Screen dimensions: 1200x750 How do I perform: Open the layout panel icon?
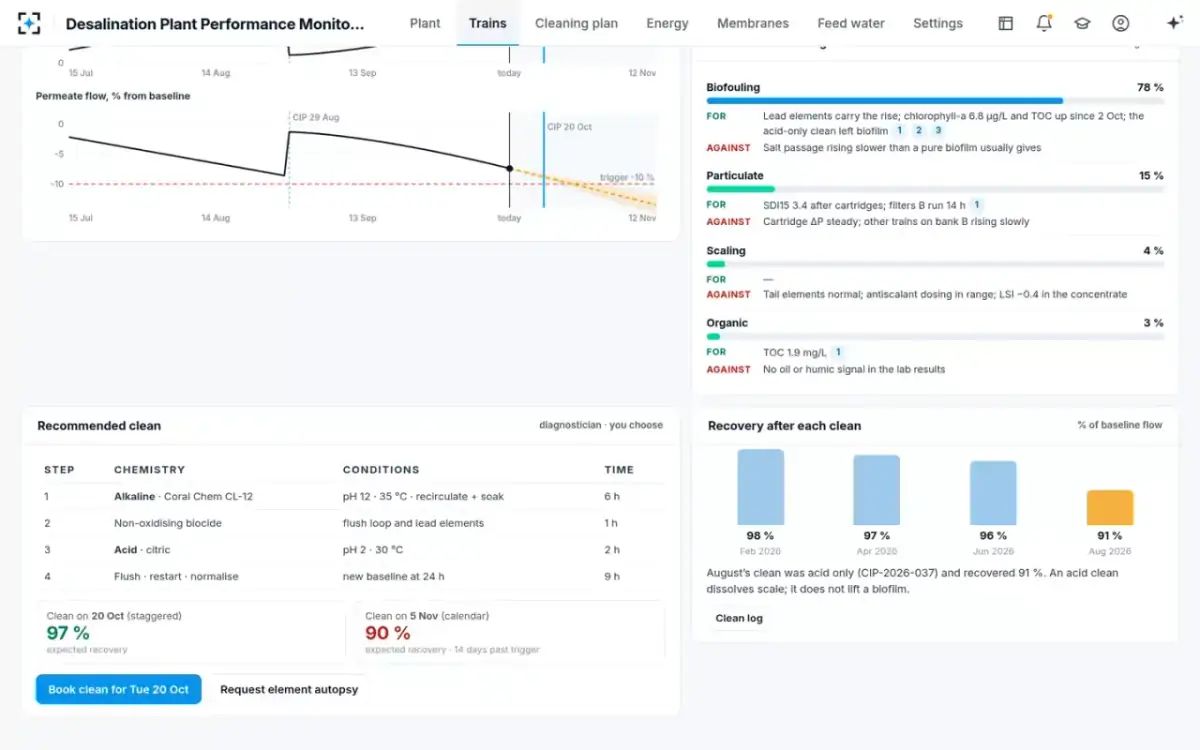point(1006,23)
